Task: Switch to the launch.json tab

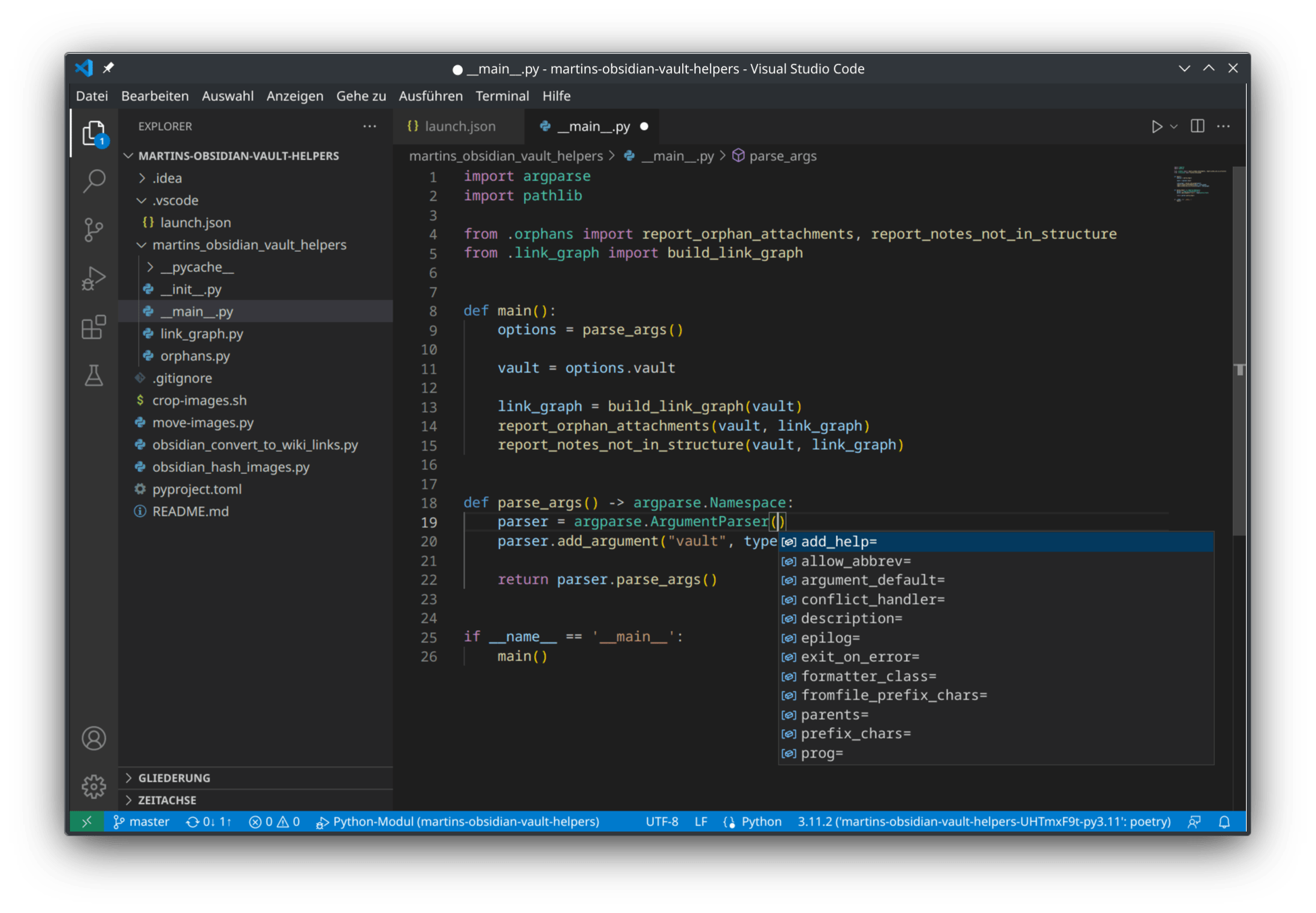Action: [461, 126]
